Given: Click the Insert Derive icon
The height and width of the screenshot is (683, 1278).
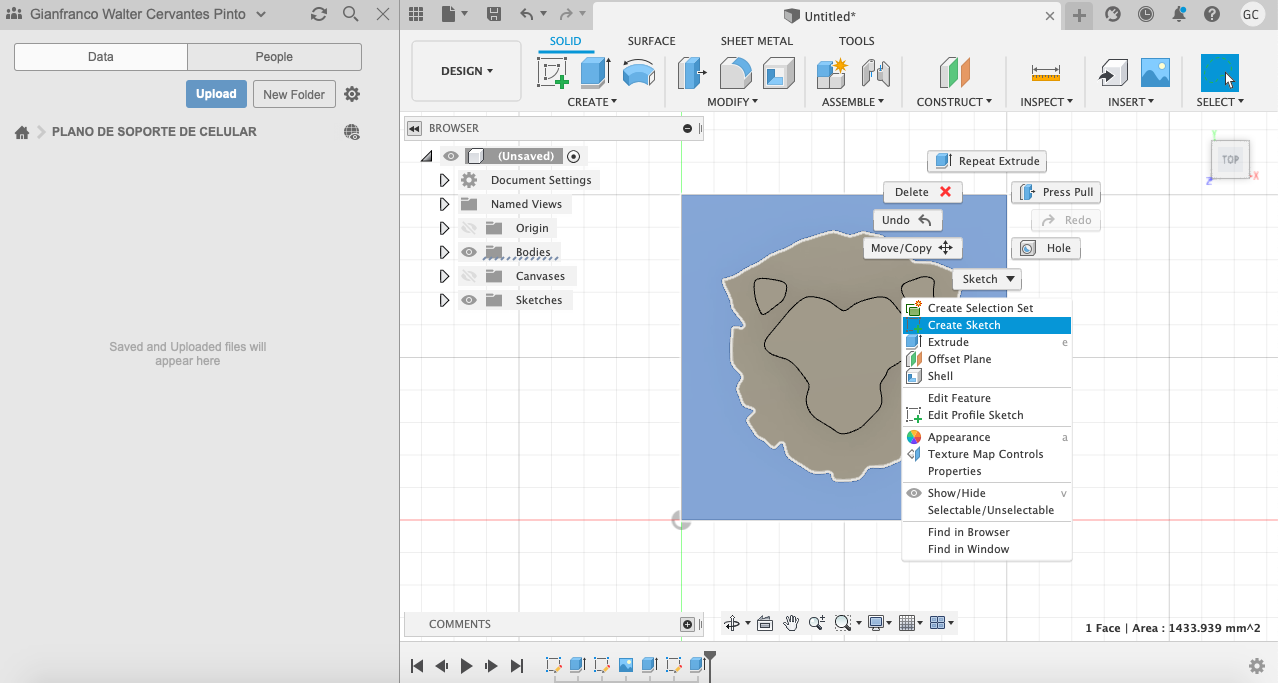Looking at the screenshot, I should [1112, 73].
